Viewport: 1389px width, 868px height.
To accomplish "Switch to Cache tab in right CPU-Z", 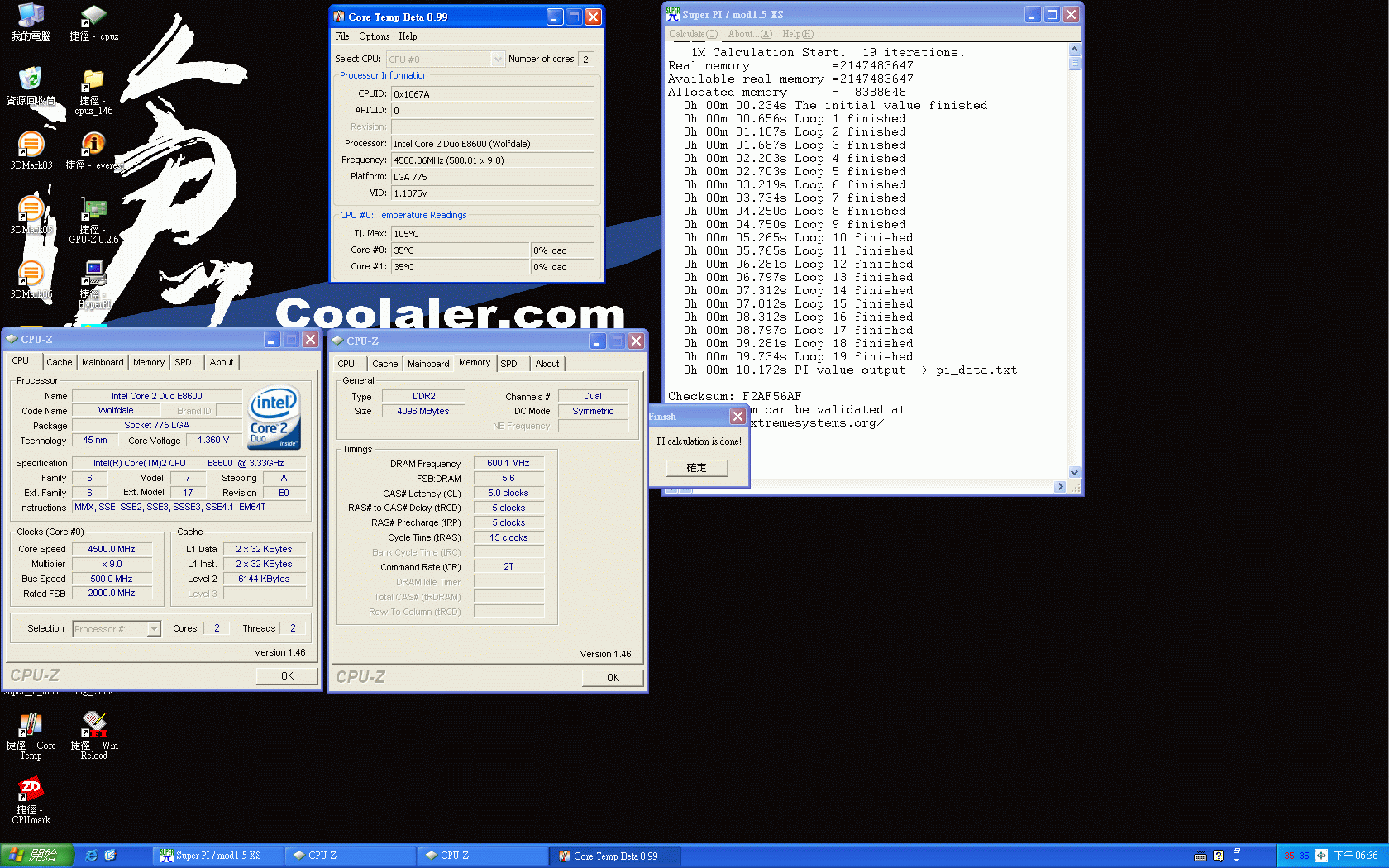I will (x=384, y=364).
